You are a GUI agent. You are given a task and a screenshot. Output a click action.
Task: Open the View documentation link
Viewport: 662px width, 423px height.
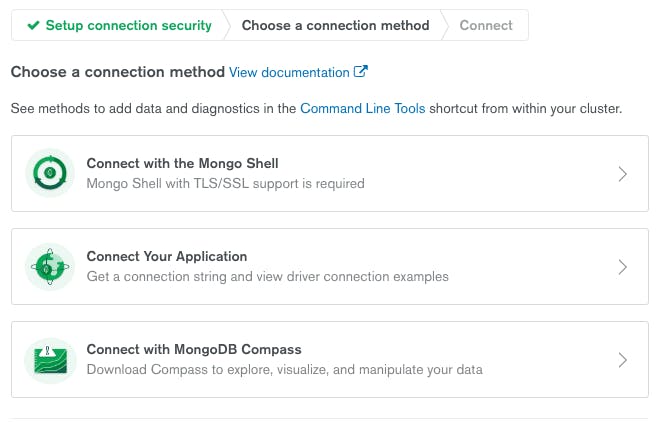point(289,72)
